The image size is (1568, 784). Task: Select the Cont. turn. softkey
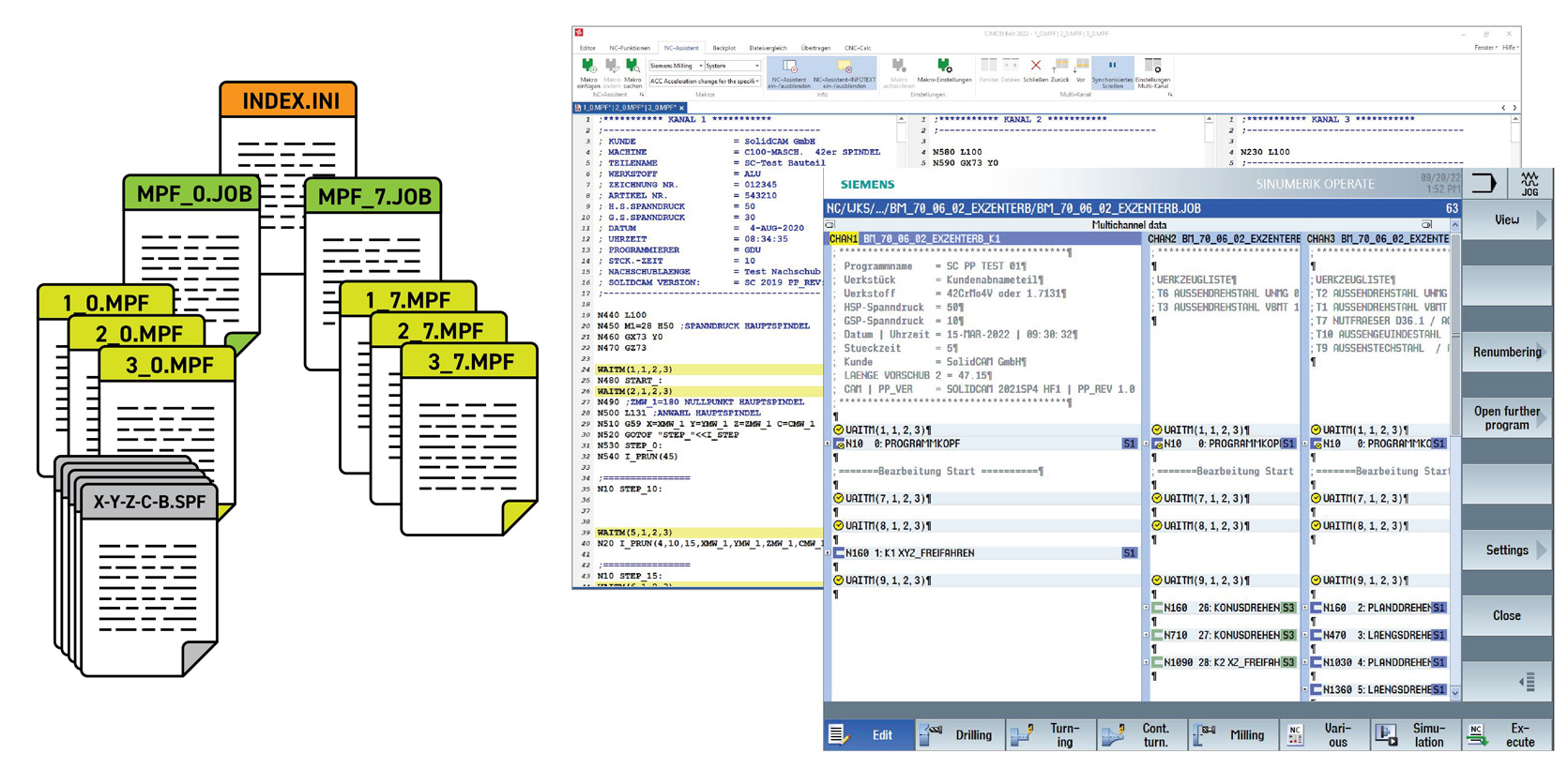pos(1142,735)
